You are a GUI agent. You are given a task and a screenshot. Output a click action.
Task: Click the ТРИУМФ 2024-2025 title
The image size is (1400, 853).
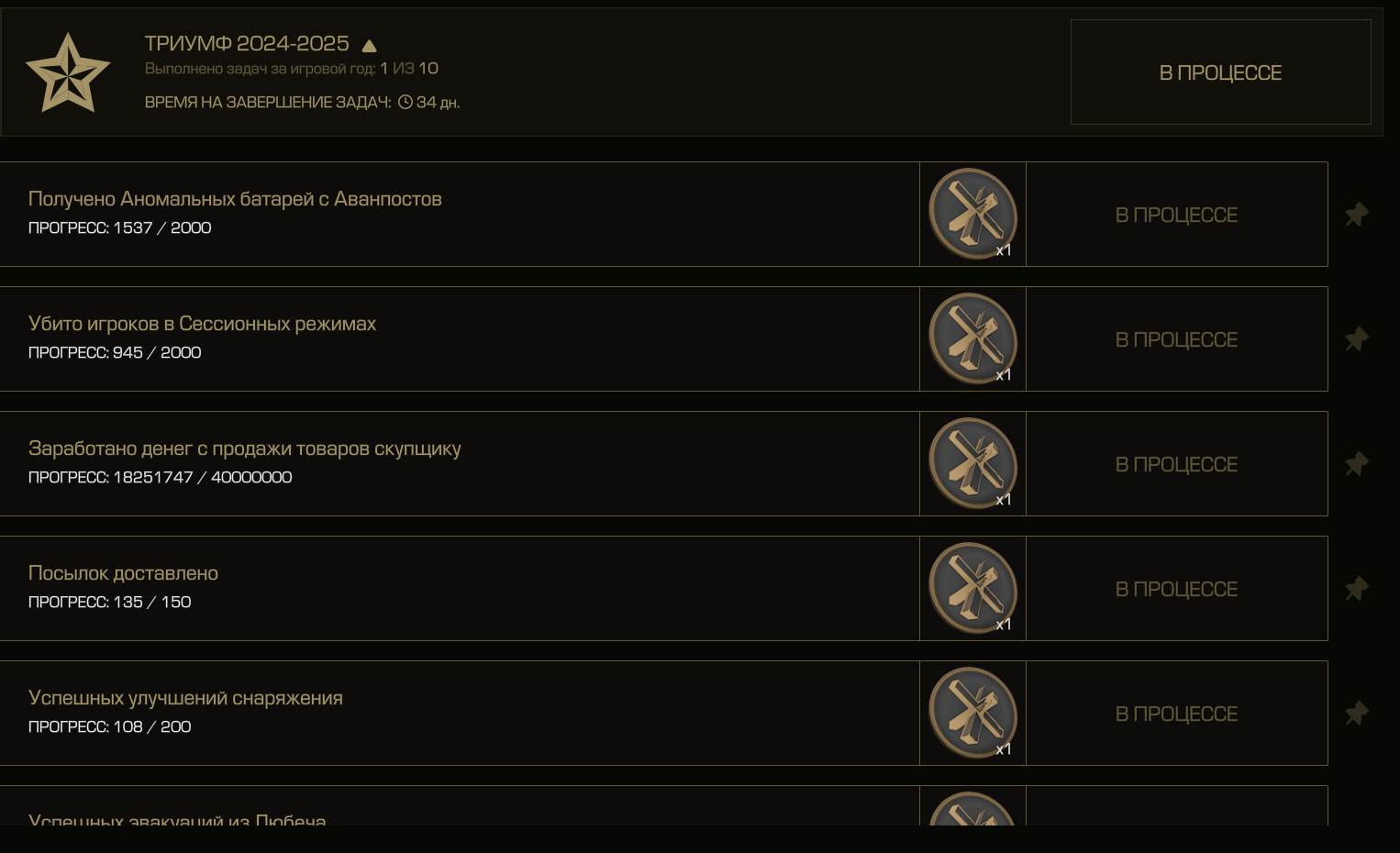point(247,43)
